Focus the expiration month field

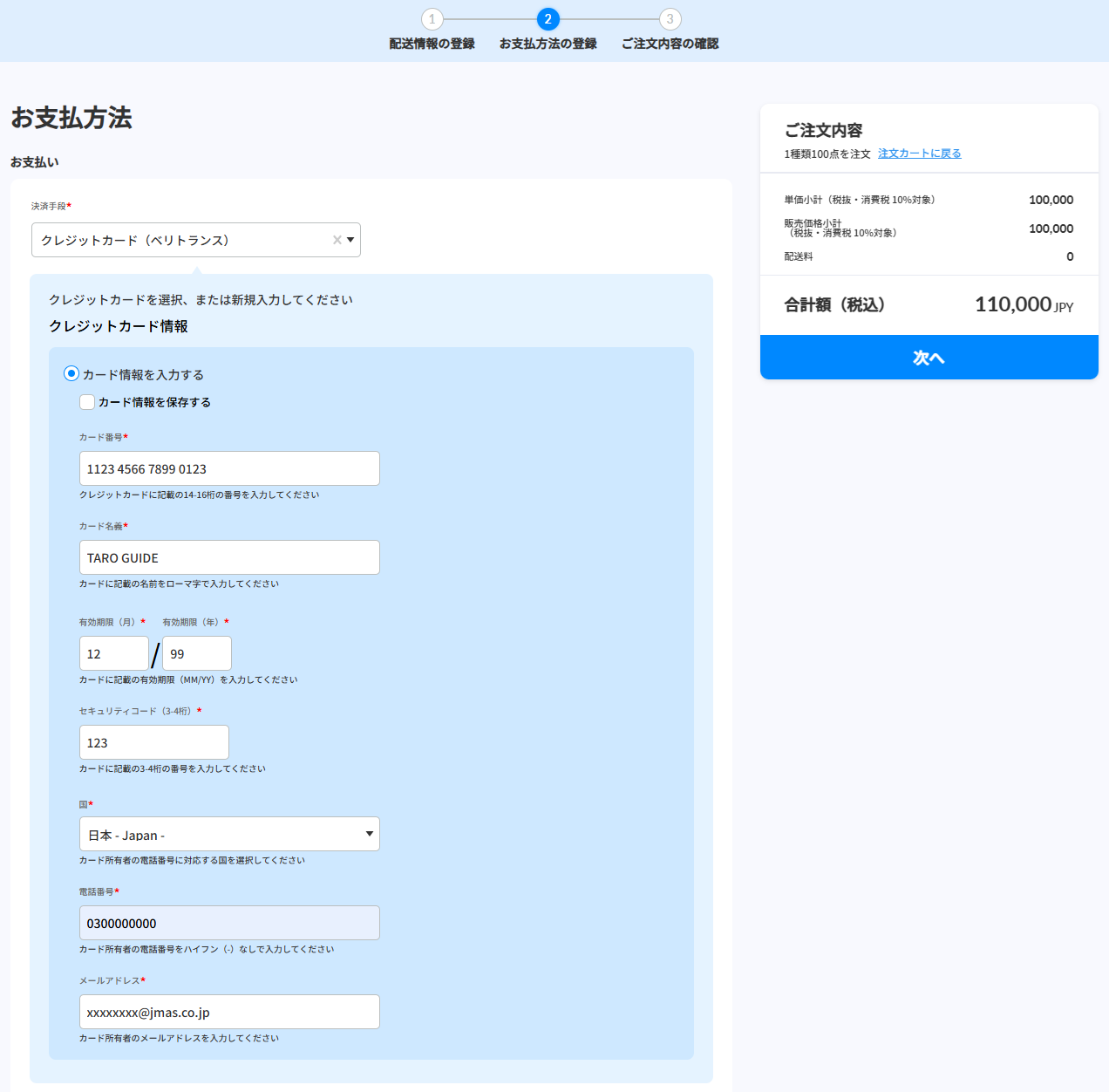(x=113, y=653)
